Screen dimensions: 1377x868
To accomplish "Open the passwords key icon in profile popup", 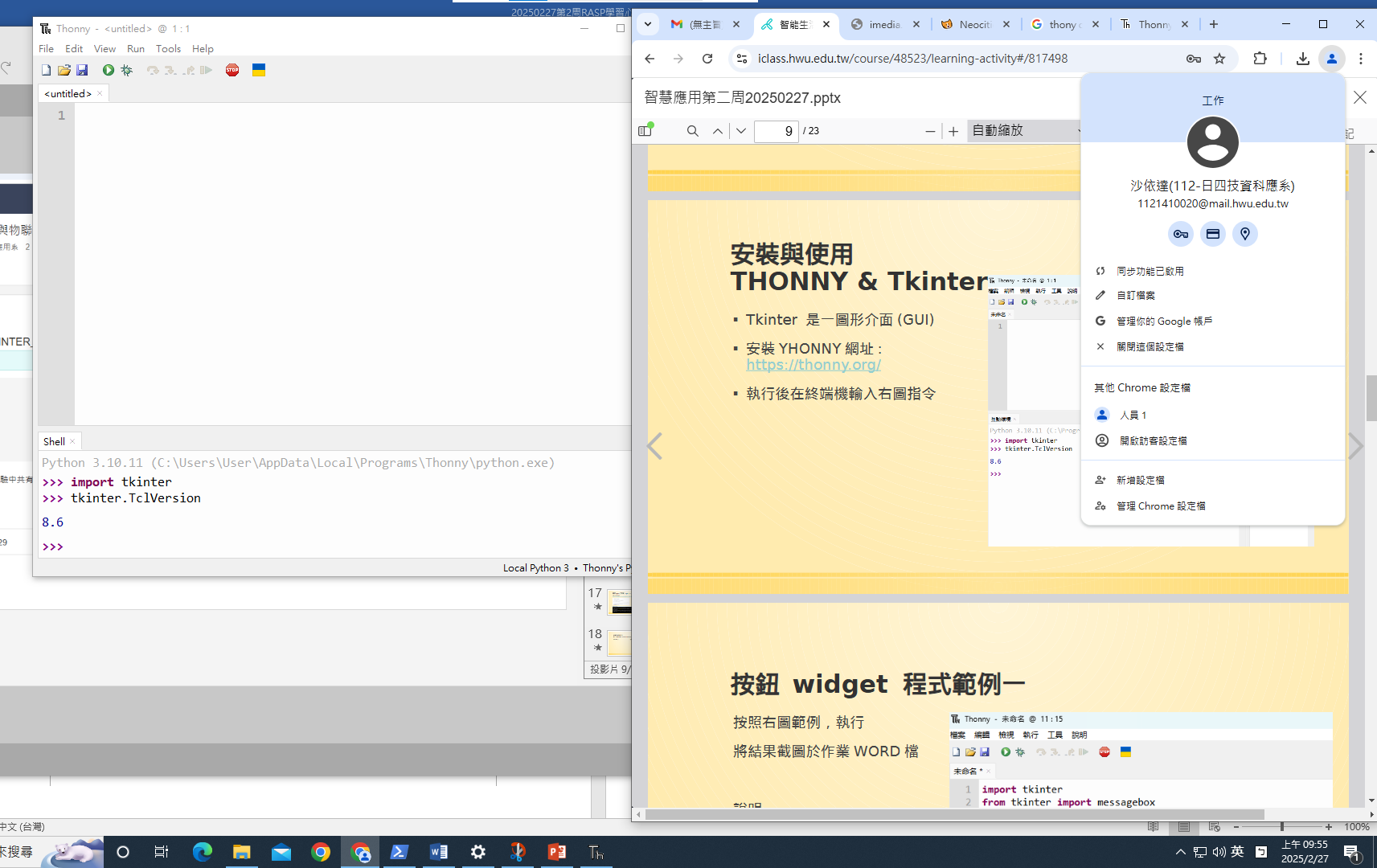I will [1180, 234].
